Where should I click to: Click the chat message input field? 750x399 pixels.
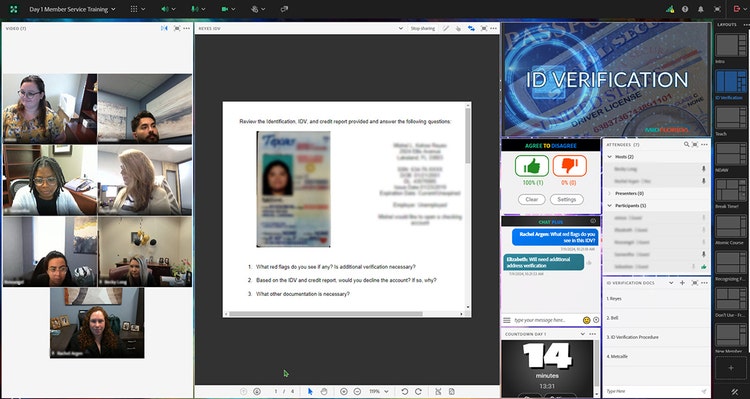(546, 320)
